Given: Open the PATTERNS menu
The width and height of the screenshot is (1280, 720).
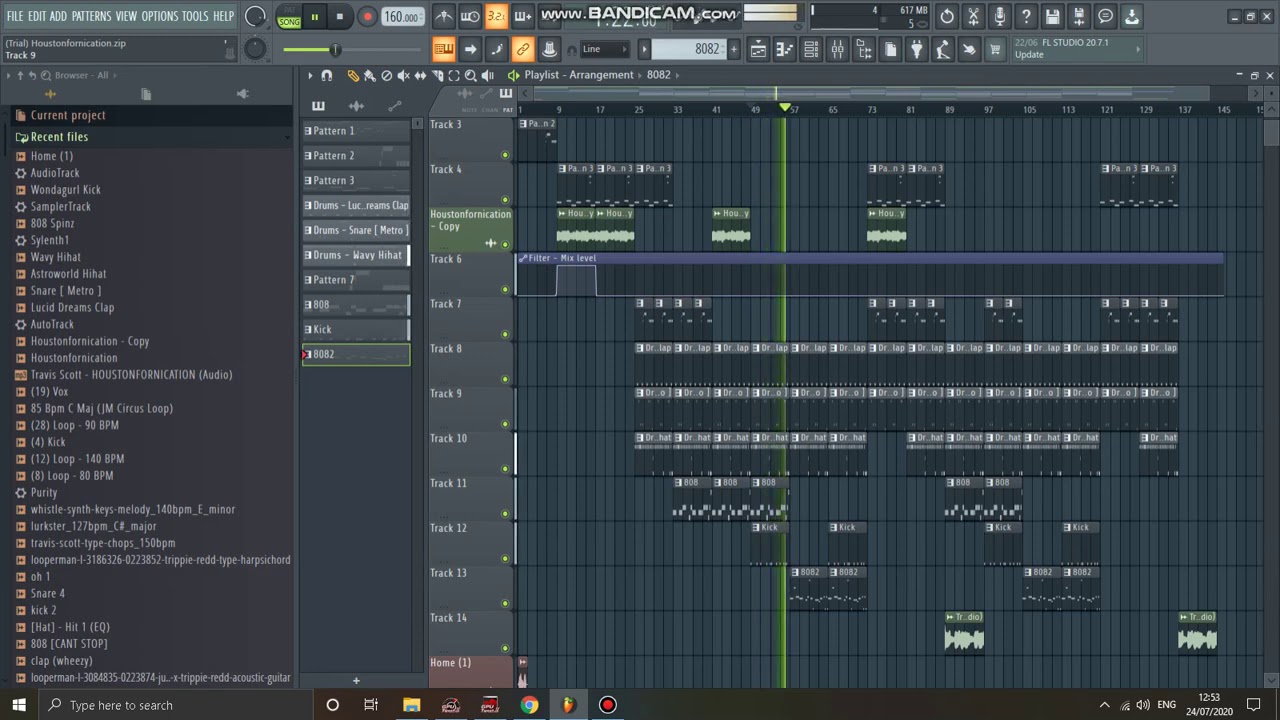Looking at the screenshot, I should pyautogui.click(x=91, y=16).
